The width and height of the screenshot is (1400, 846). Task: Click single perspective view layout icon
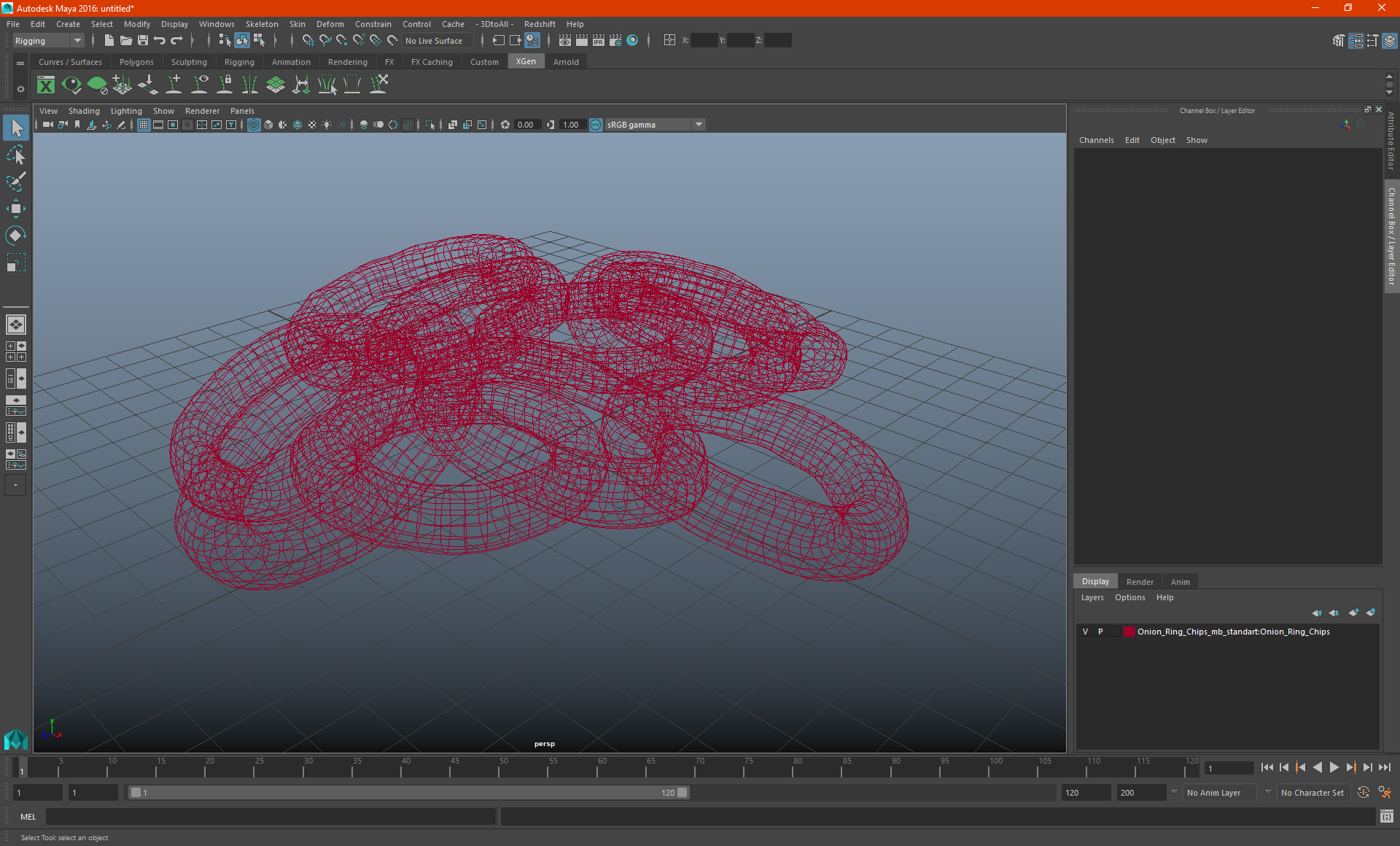15,325
